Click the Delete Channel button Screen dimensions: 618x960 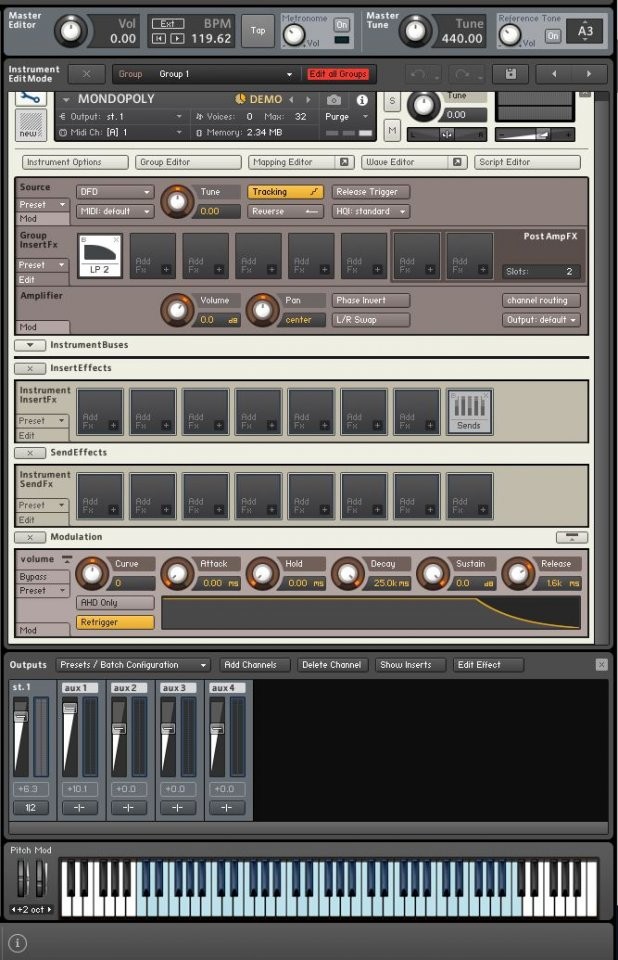[331, 665]
